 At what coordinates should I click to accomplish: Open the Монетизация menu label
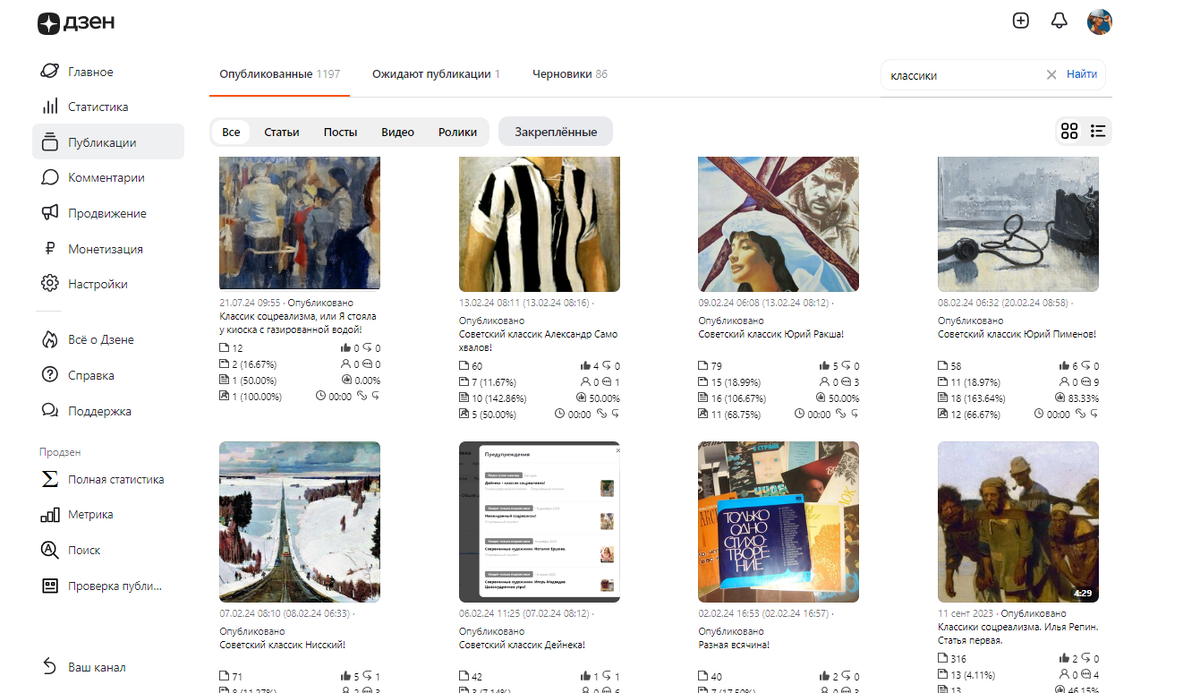click(x=105, y=249)
